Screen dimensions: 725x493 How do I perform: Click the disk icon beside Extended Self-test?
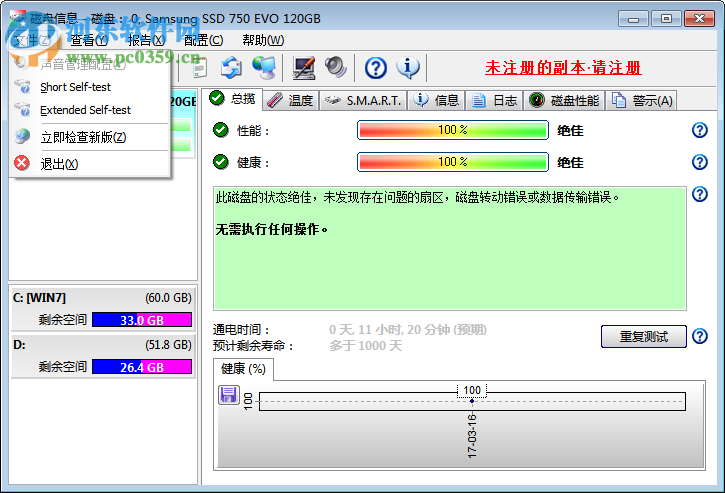tap(22, 110)
